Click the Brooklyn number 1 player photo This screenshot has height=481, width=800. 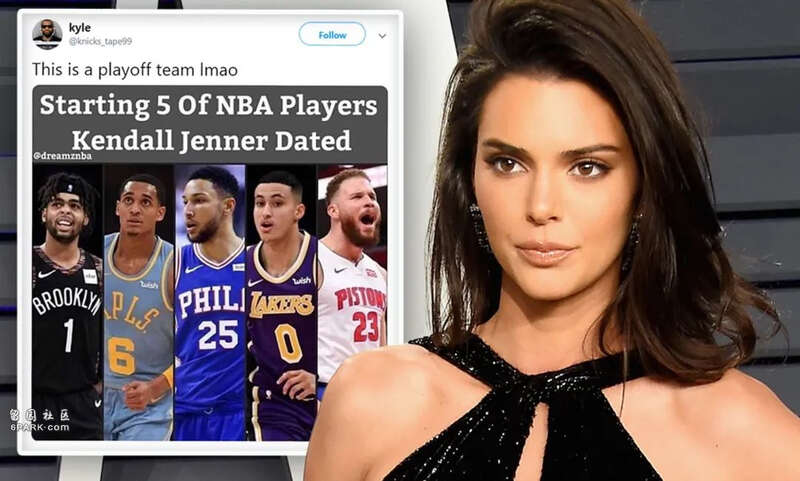pyautogui.click(x=67, y=302)
